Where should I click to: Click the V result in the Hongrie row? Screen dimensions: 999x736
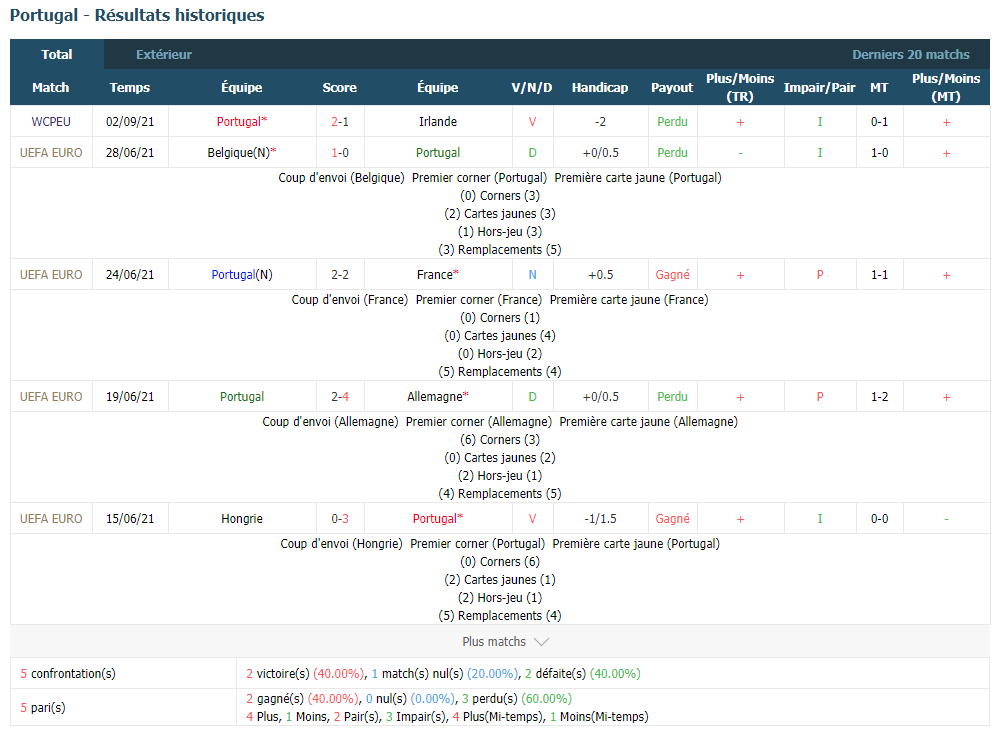click(x=532, y=519)
